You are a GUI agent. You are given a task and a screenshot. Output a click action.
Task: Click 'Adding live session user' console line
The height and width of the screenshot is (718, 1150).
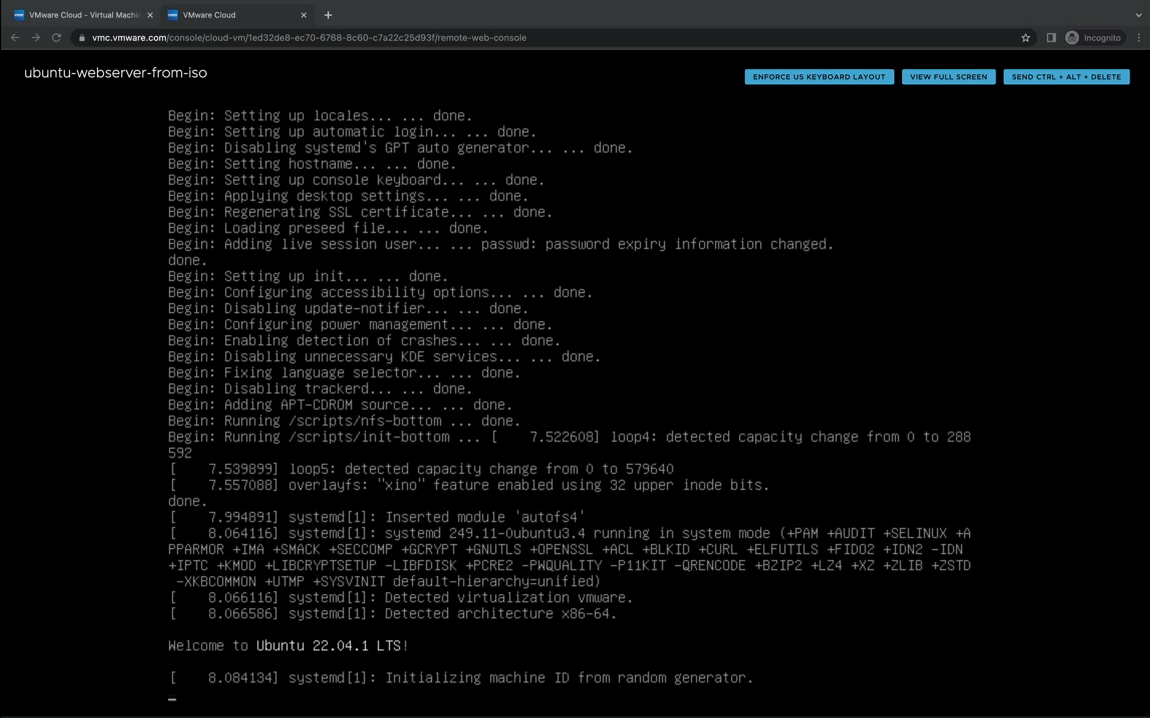(501, 244)
